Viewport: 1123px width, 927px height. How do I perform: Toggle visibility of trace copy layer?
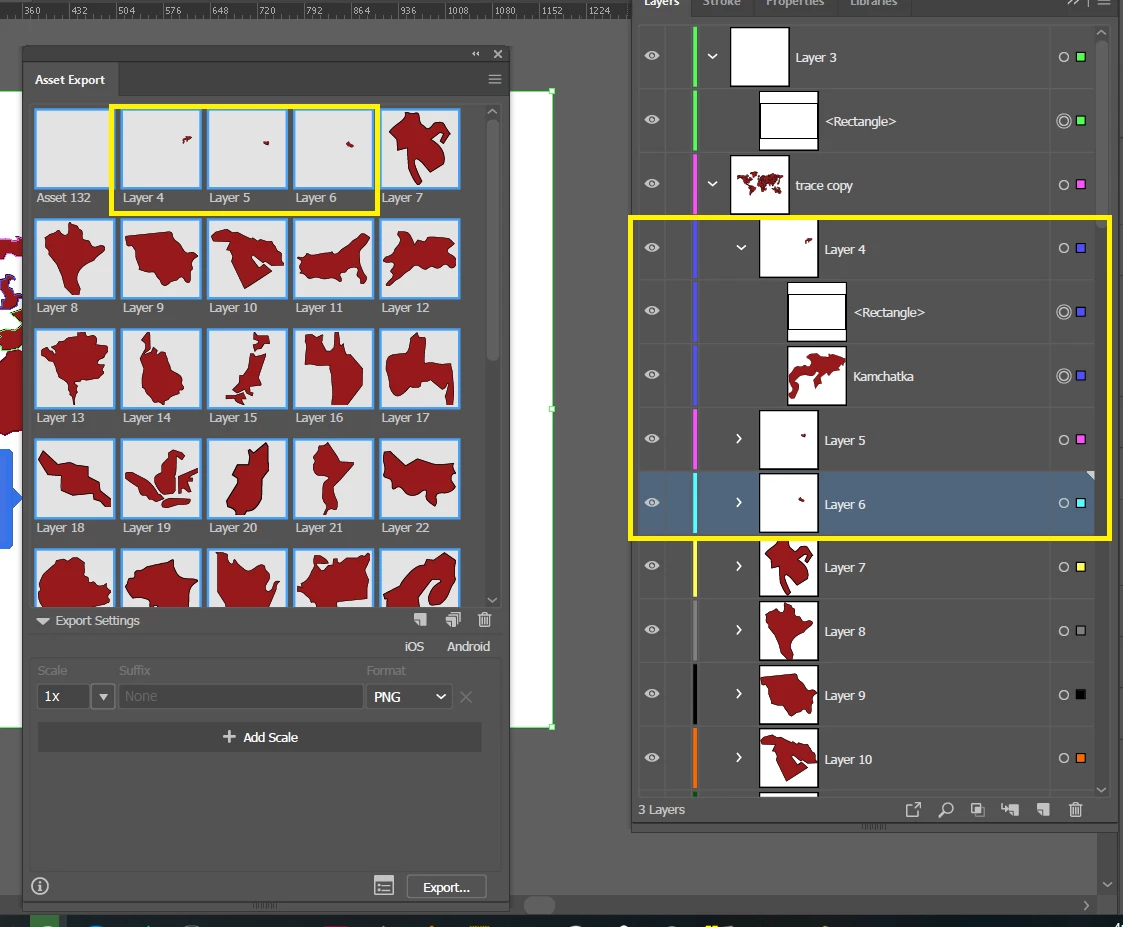point(652,183)
